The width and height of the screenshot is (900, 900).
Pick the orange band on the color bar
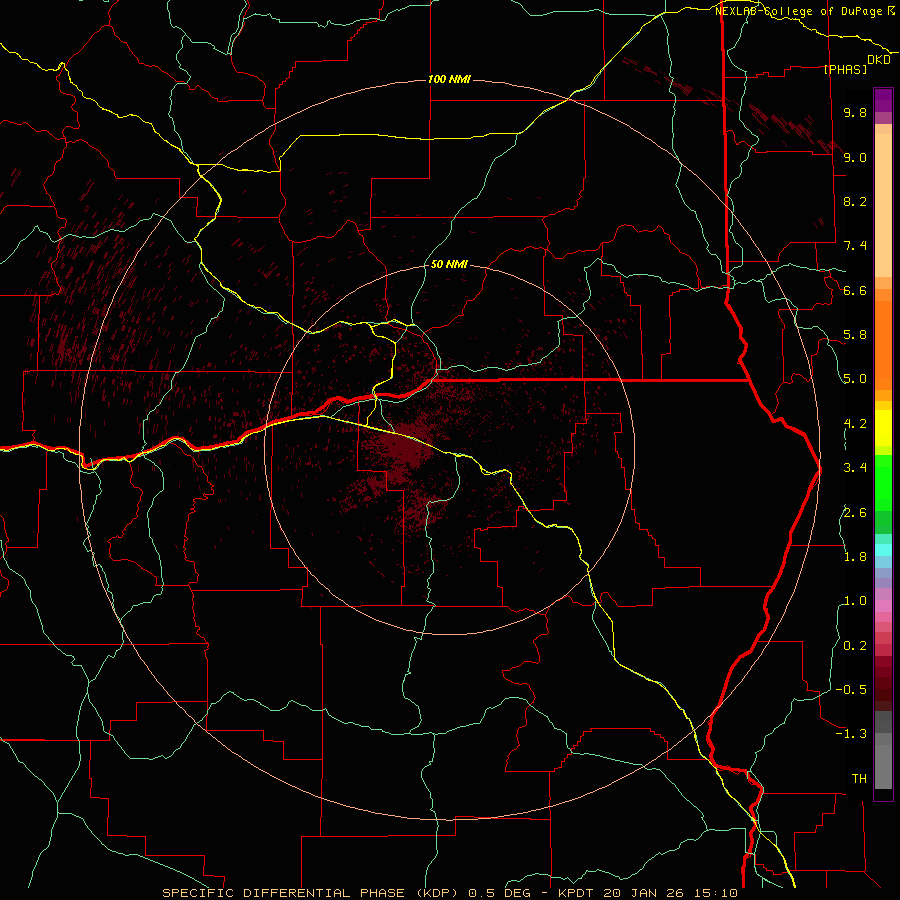pyautogui.click(x=883, y=345)
